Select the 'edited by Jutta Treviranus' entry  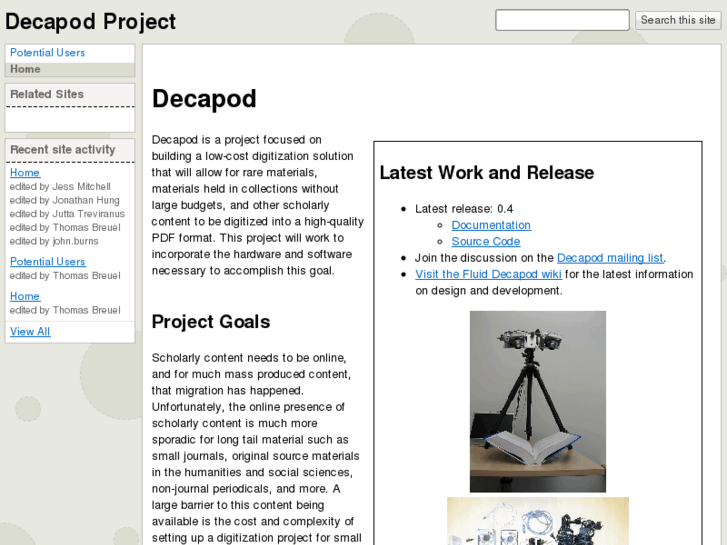pyautogui.click(x=67, y=214)
